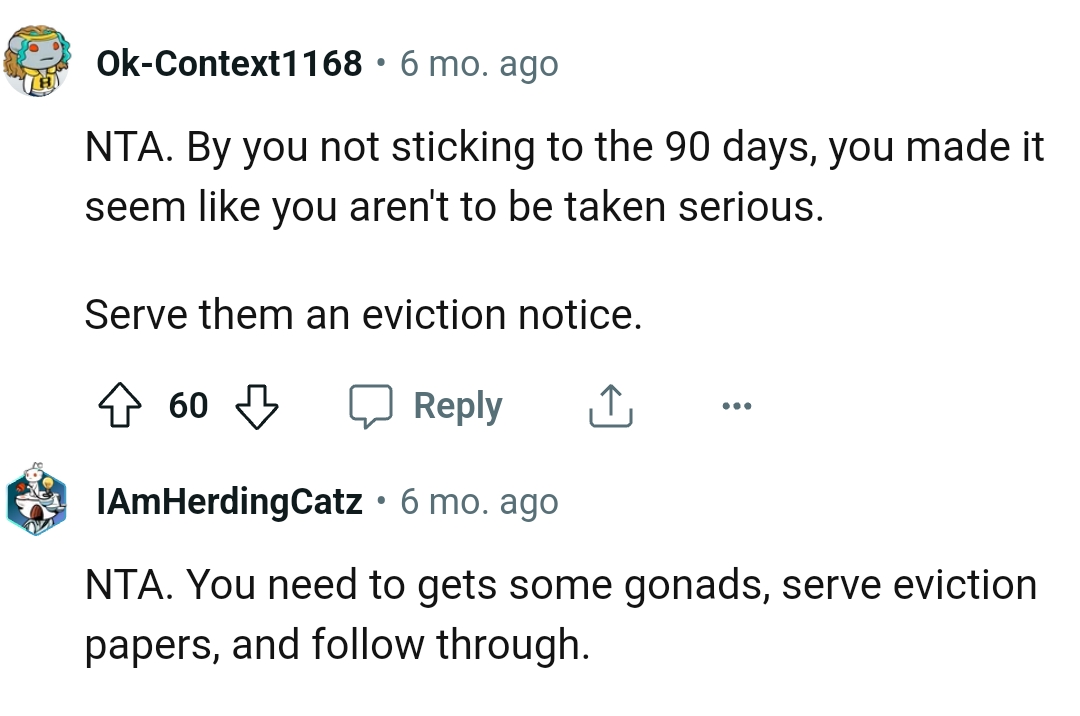The image size is (1080, 716).
Task: Open the three-dot more options menu
Action: 735,406
